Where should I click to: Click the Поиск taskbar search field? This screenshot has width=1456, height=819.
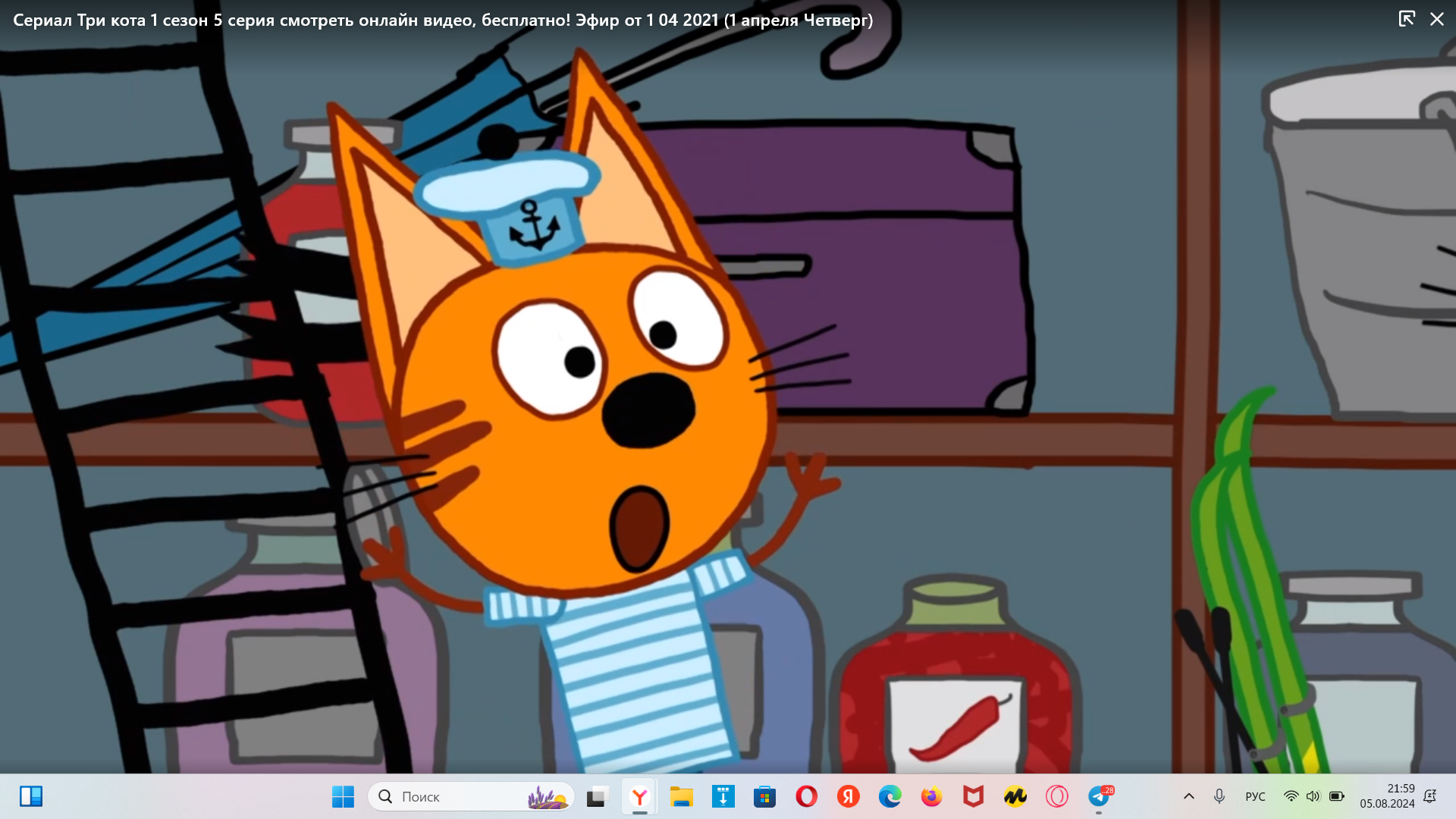coord(471,796)
